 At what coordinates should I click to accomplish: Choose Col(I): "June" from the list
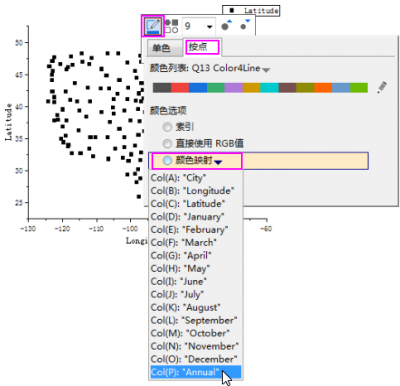pos(195,282)
